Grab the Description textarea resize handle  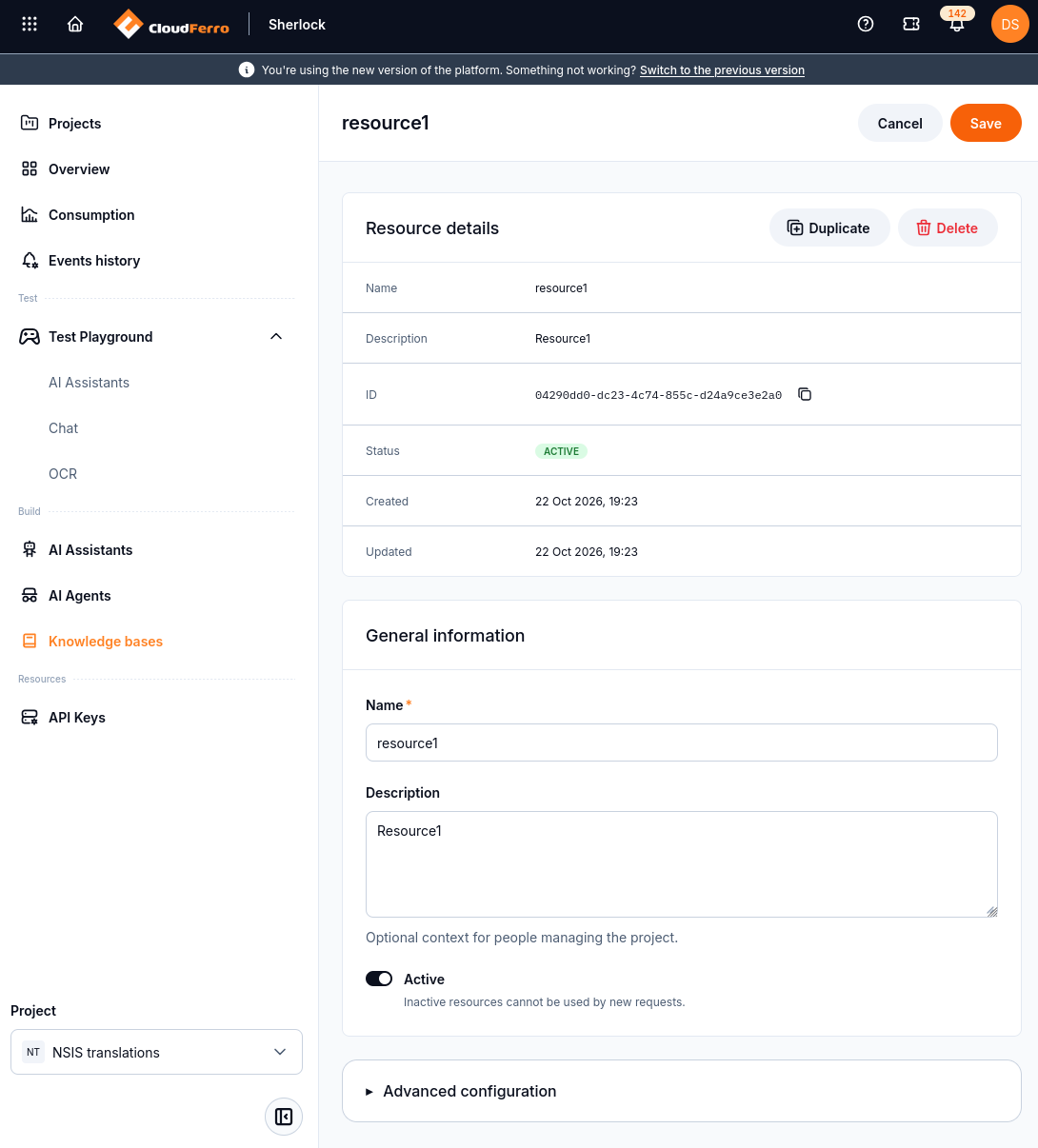[991, 911]
